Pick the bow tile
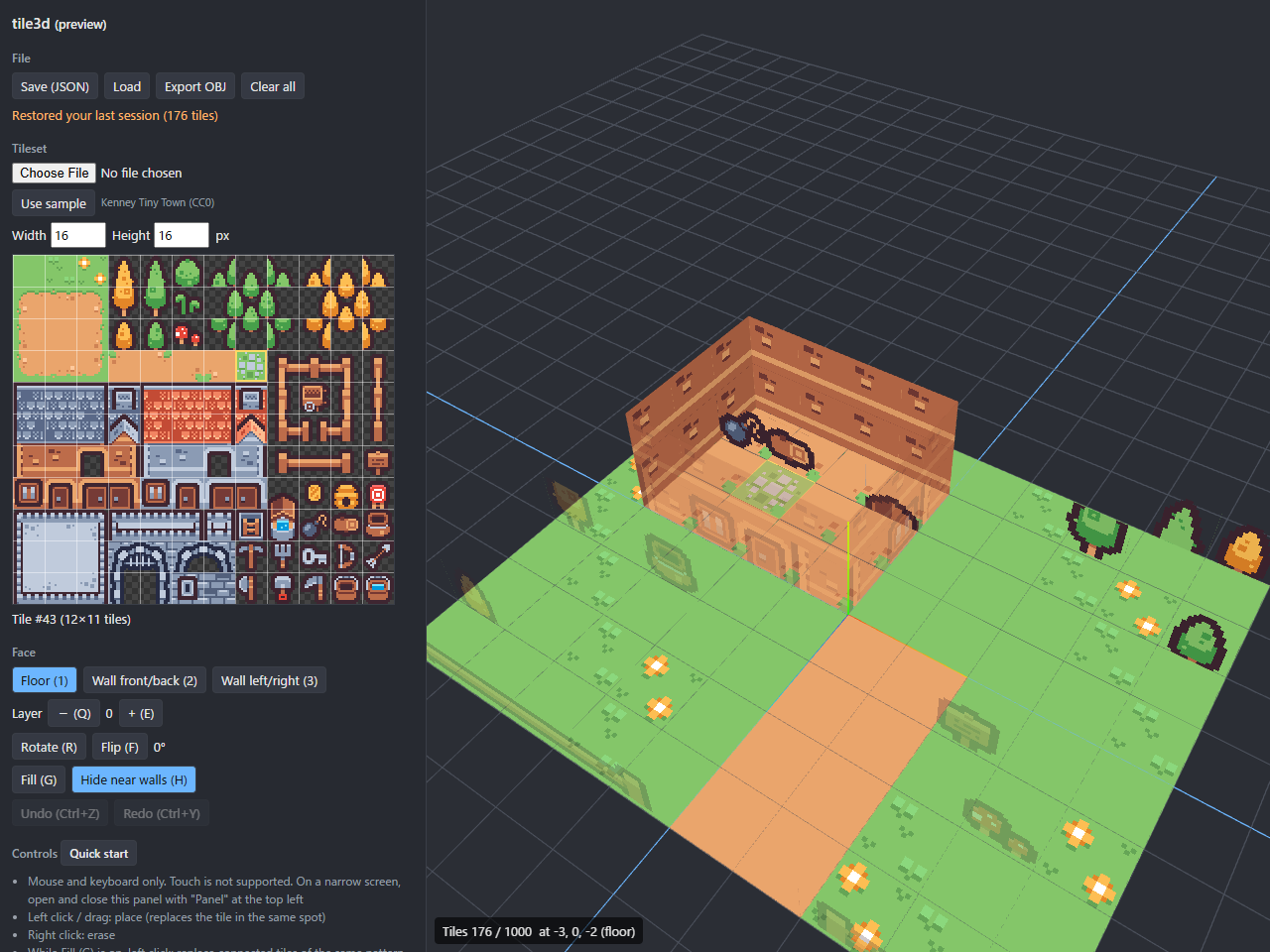Viewport: 1270px width, 952px height. click(346, 557)
